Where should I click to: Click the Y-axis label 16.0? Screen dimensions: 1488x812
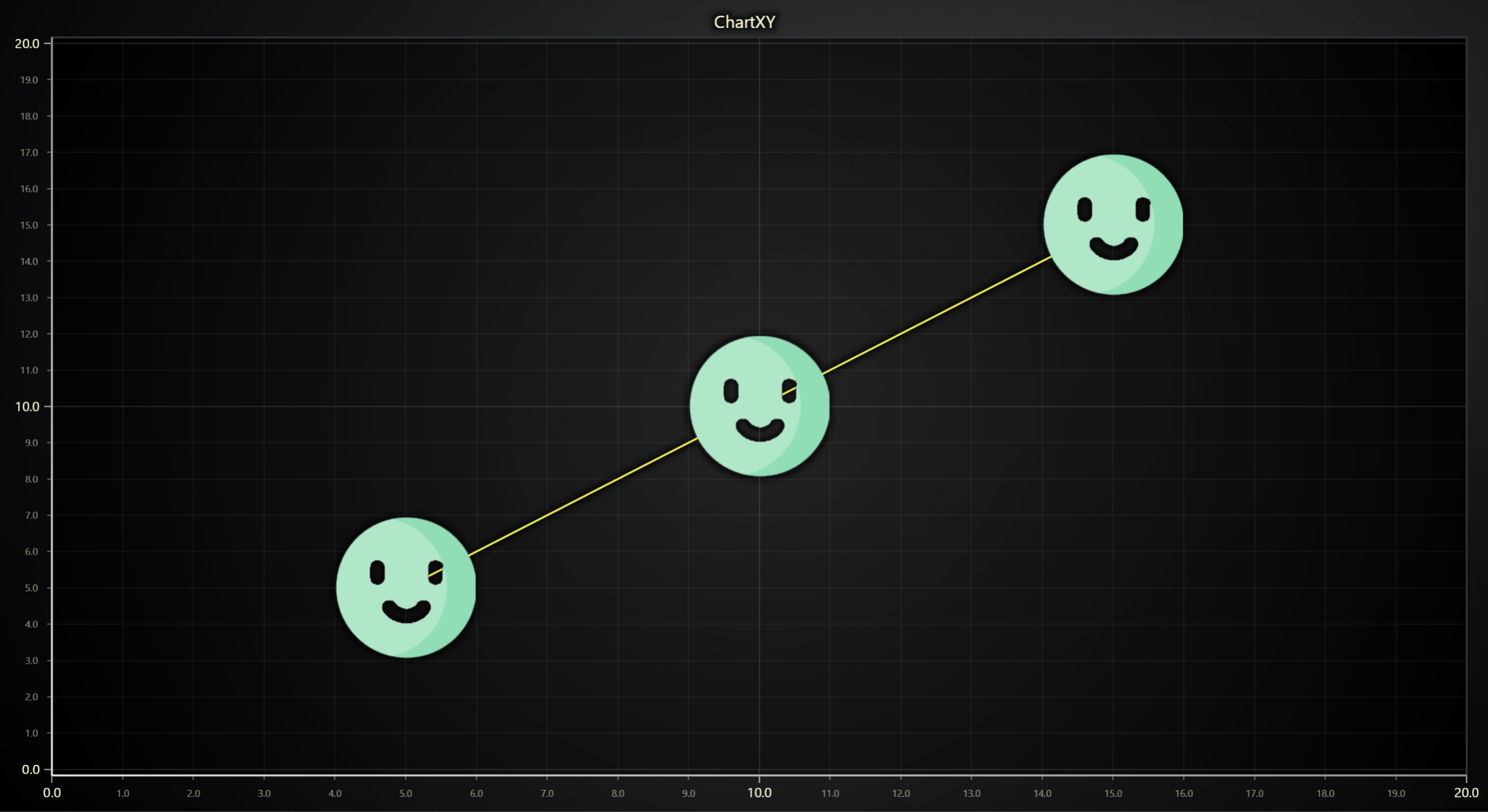[x=29, y=189]
